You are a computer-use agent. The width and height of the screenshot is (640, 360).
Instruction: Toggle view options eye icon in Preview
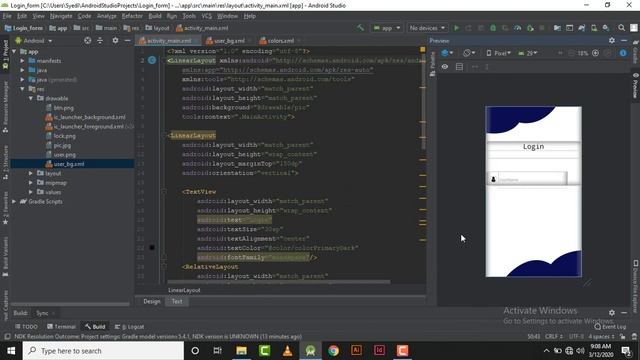444,67
